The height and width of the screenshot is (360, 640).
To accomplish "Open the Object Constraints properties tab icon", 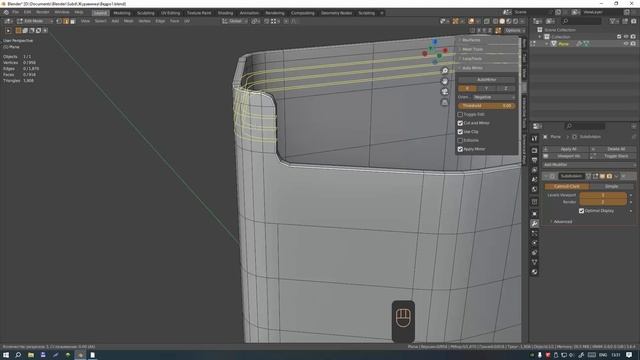I will pyautogui.click(x=534, y=253).
